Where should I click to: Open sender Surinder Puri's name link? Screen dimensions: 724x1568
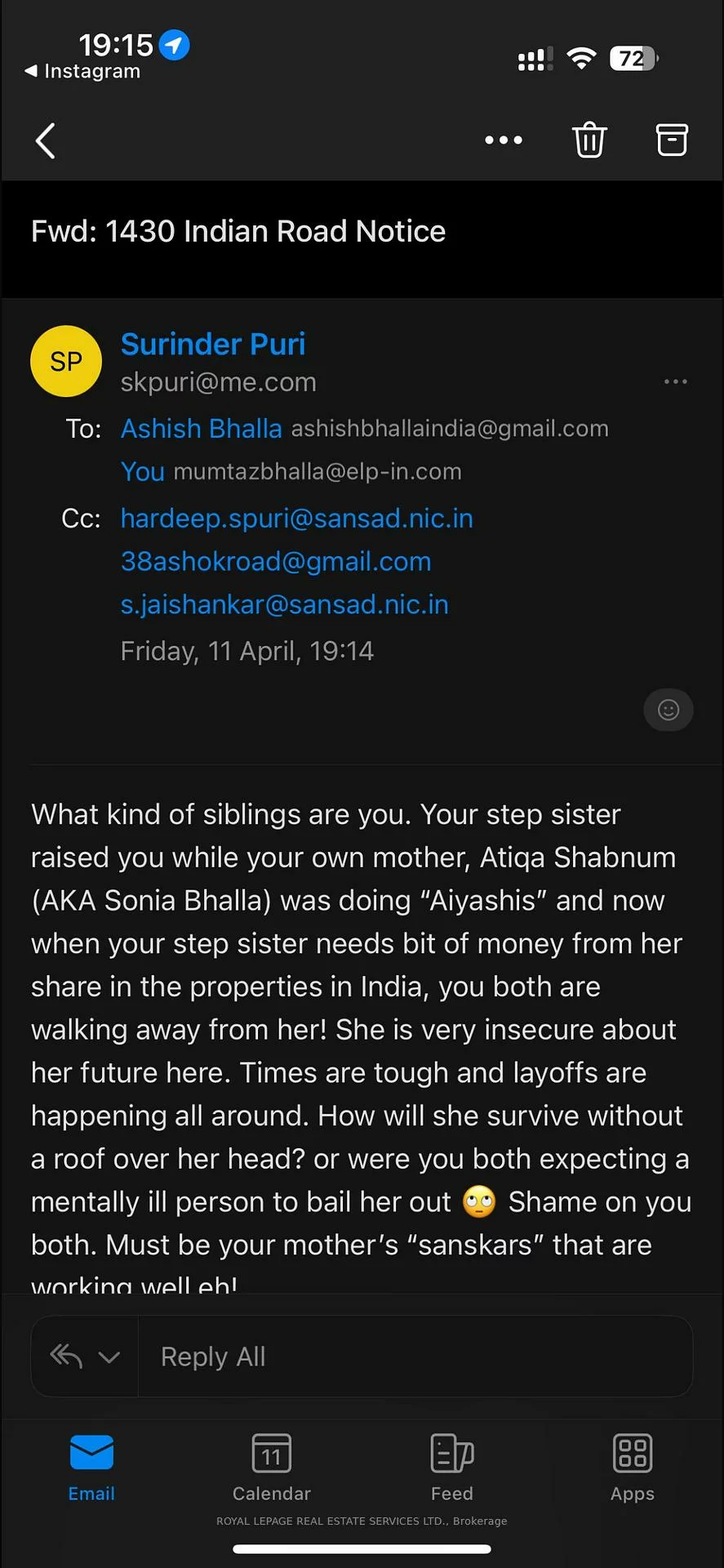tap(213, 344)
